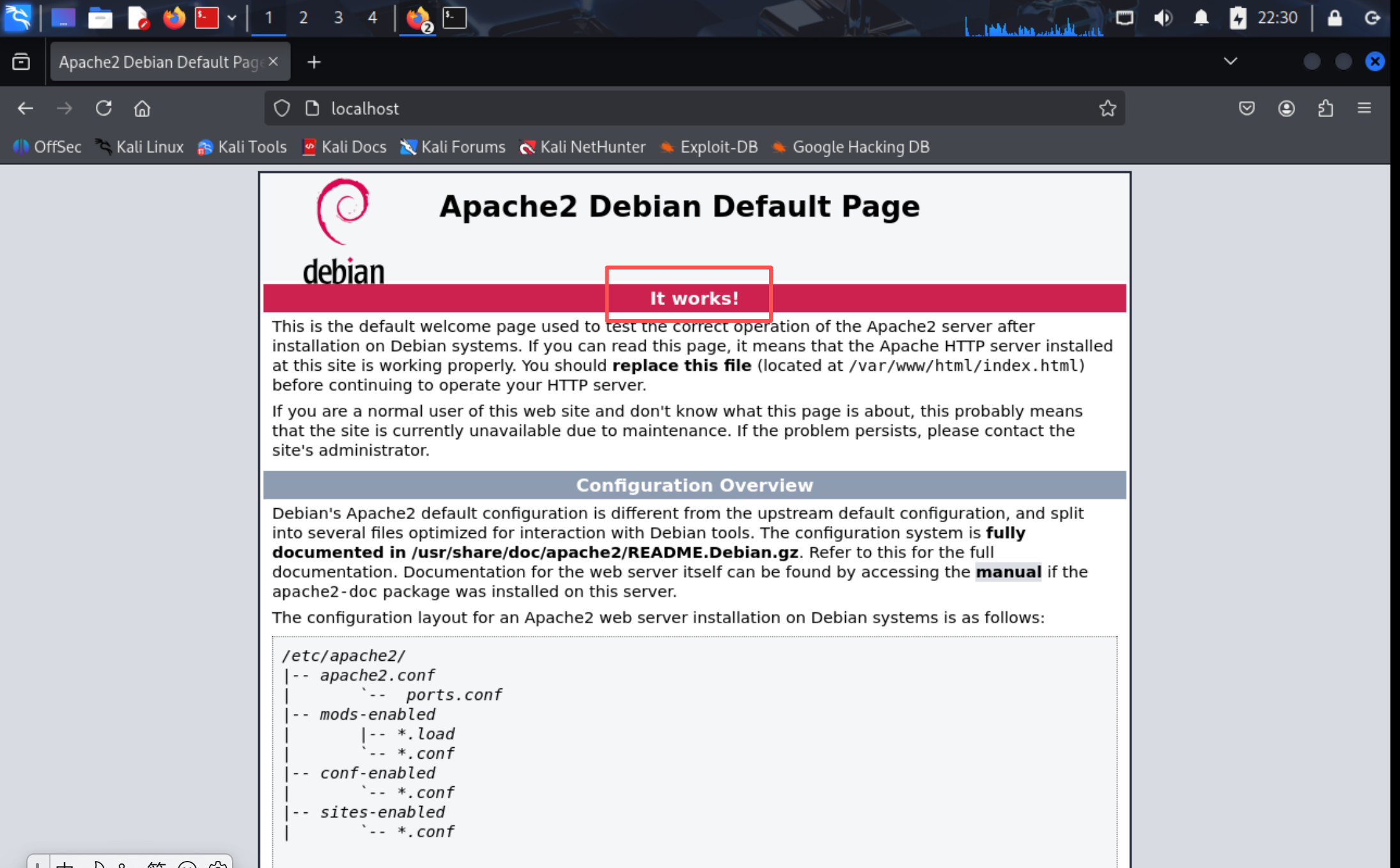
Task: Switch to workspace 3
Action: (338, 18)
